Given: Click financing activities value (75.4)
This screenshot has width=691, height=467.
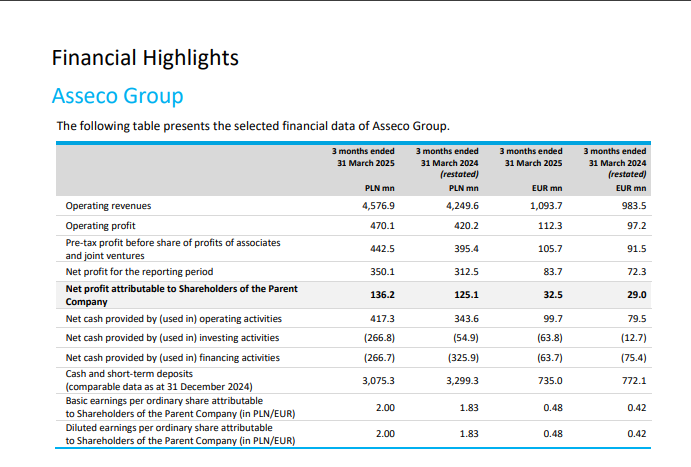Looking at the screenshot, I should click(634, 358).
